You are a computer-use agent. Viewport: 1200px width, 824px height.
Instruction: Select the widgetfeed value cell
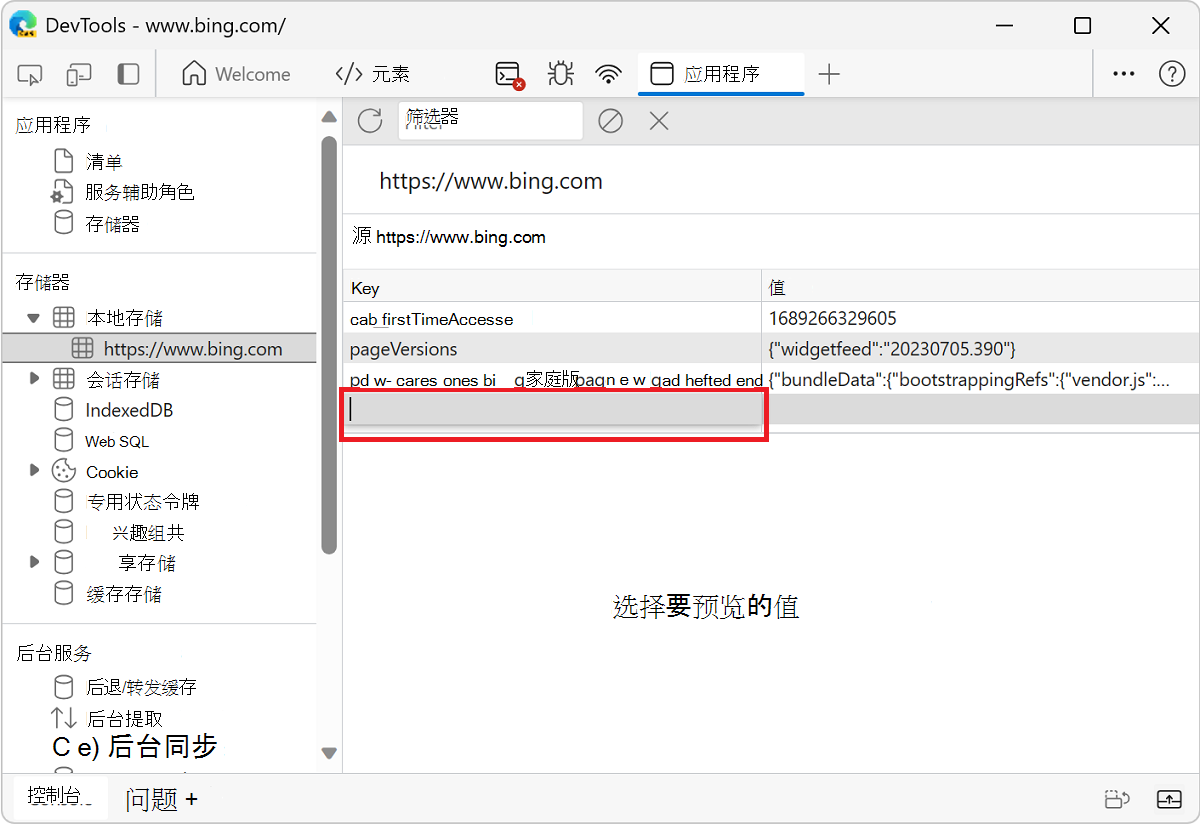(980, 349)
